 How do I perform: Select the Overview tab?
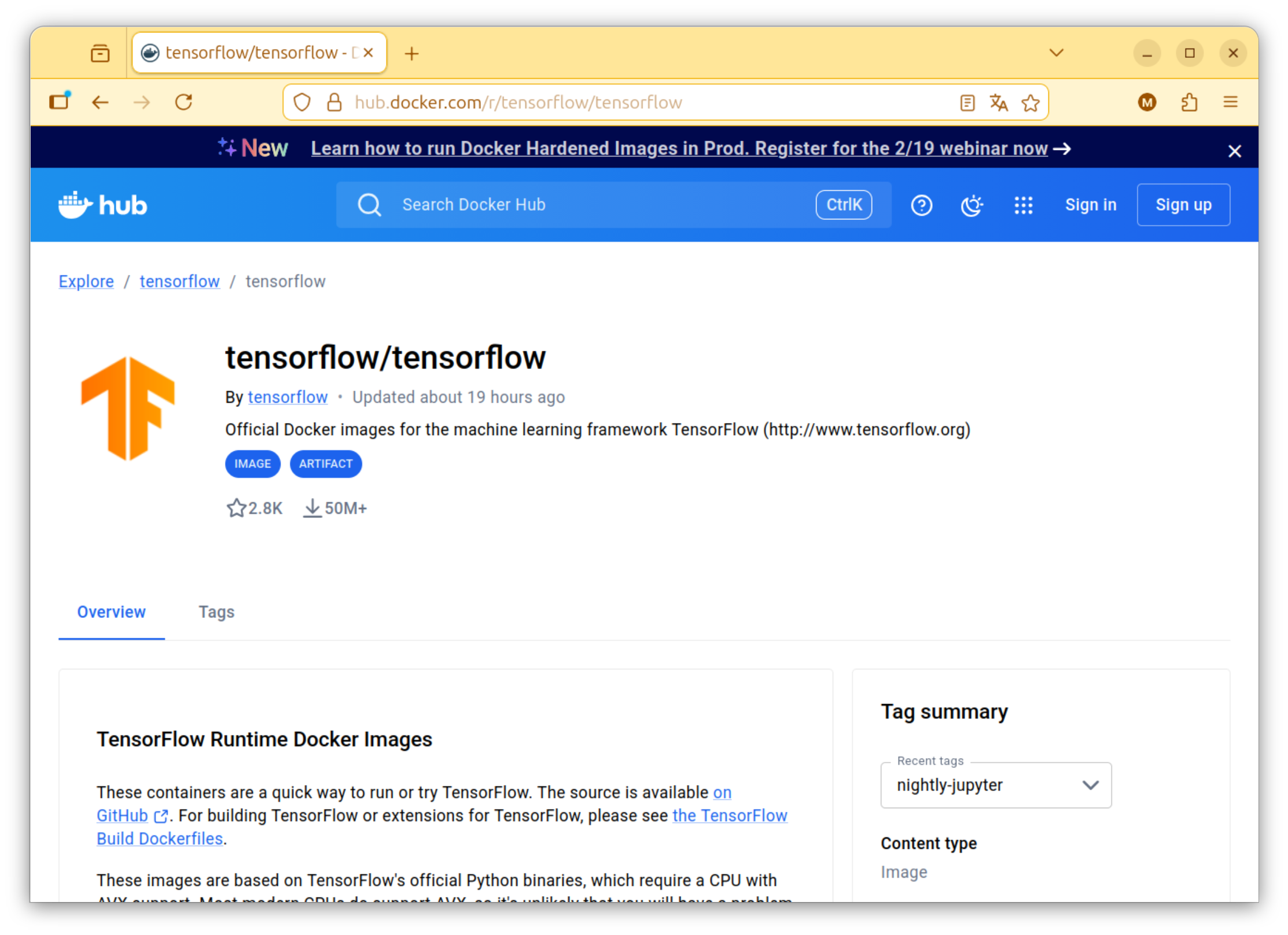[111, 612]
